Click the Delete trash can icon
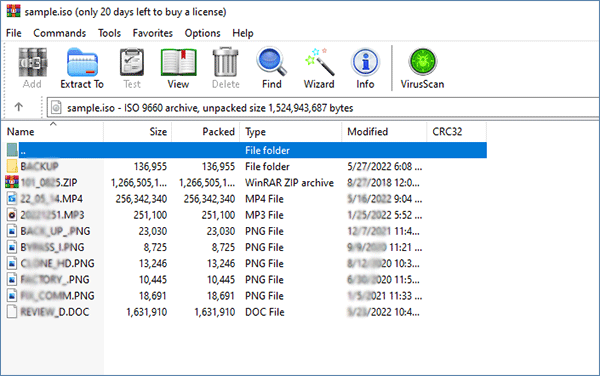 click(225, 62)
